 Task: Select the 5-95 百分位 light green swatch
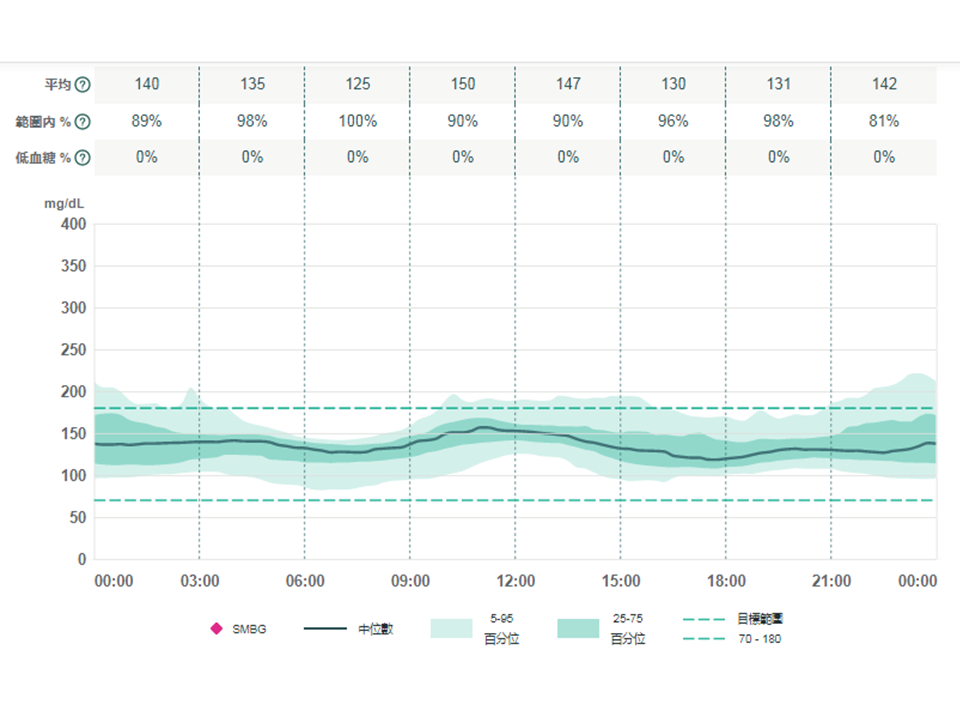coord(451,629)
